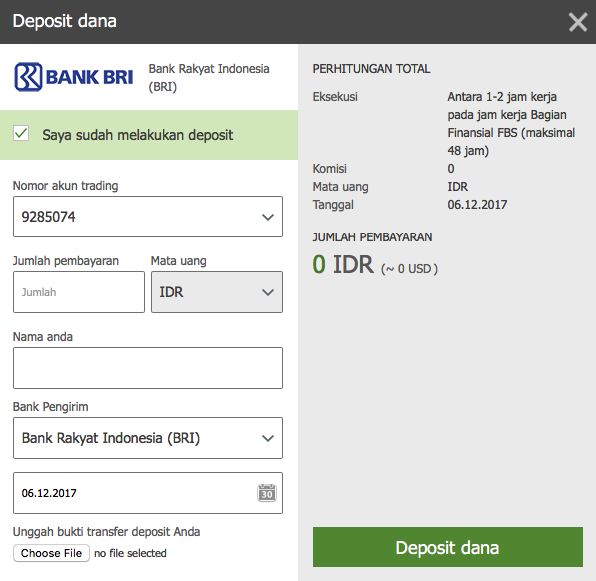Screen dimensions: 596x581
Task: Click the Choose File upload button
Action: [51, 553]
